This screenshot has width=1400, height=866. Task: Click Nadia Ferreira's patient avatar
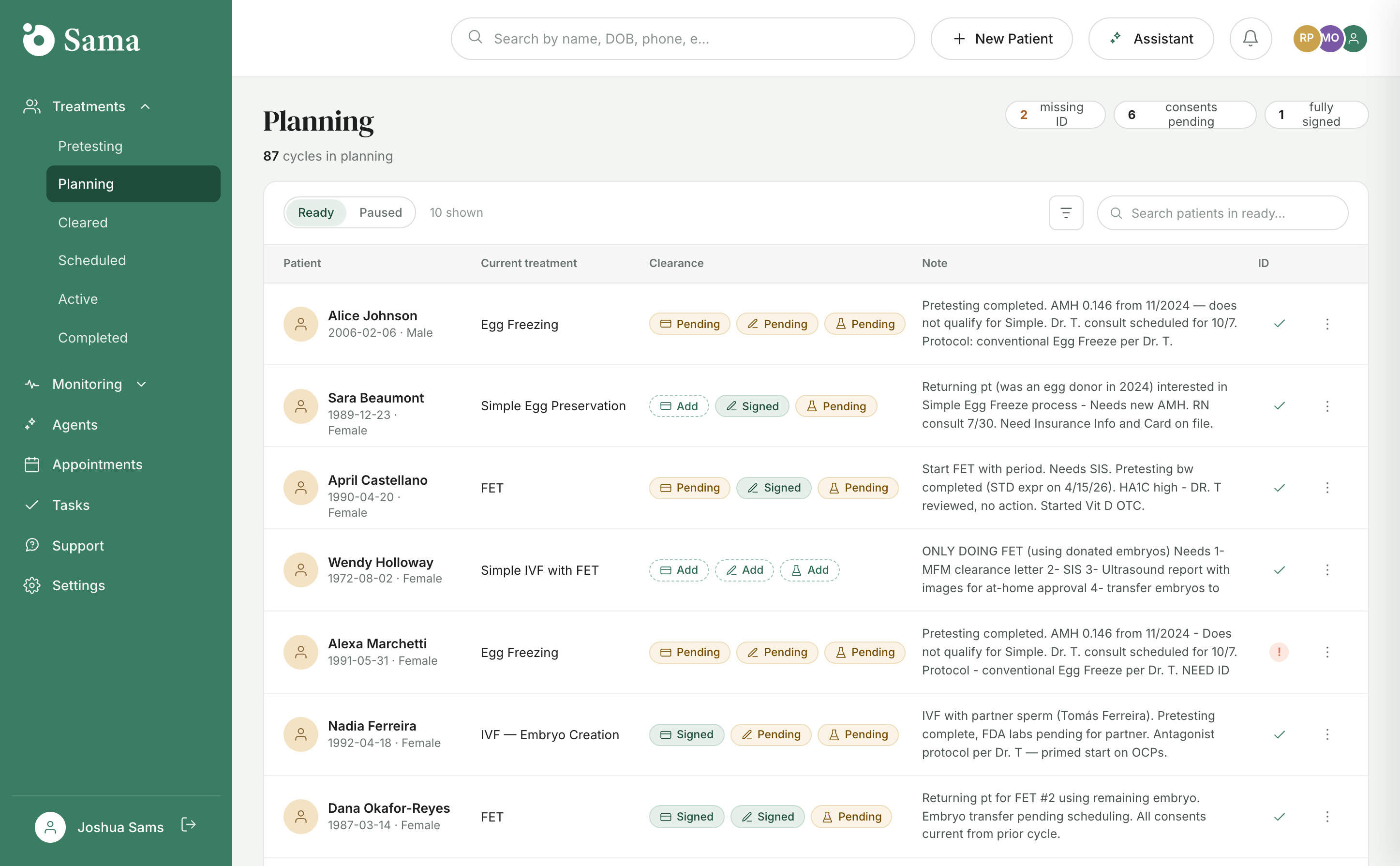pos(300,734)
